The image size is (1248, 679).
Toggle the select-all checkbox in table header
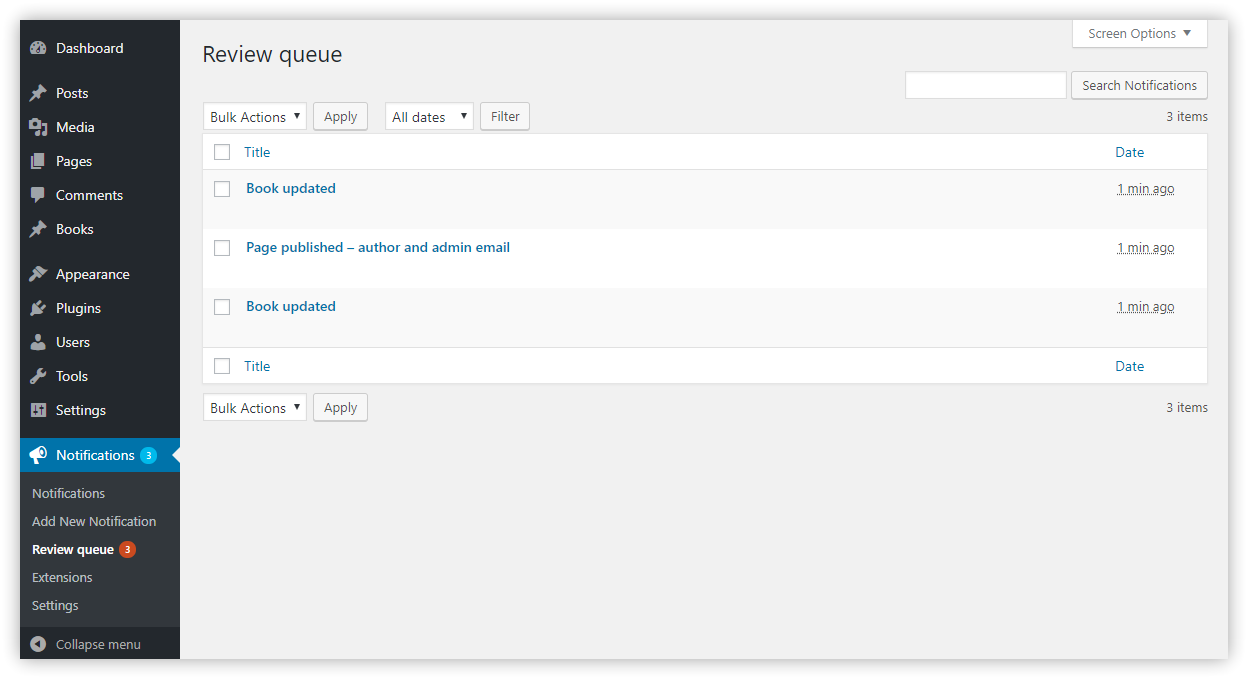222,152
